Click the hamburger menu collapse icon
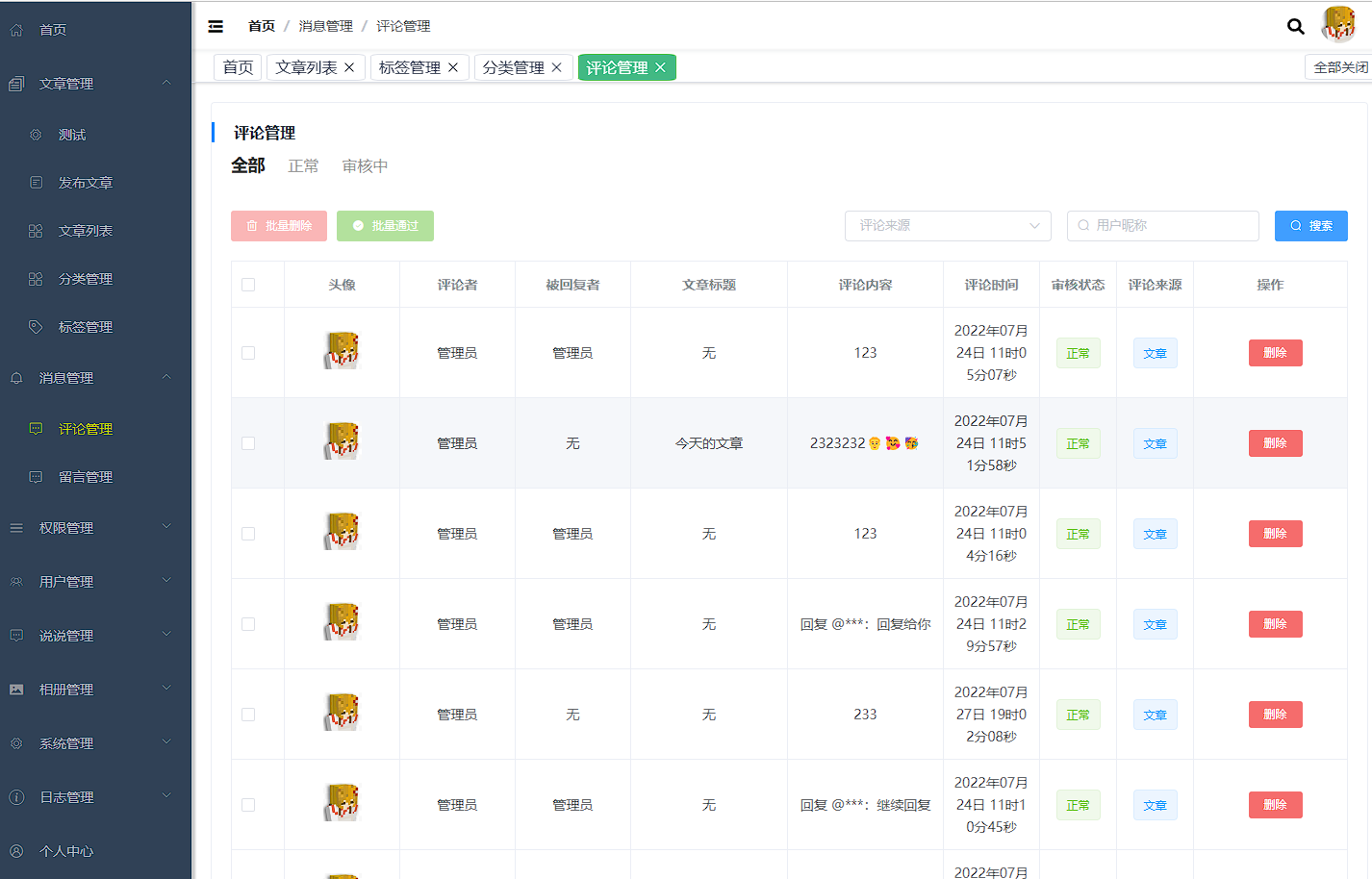This screenshot has height=879, width=1372. (216, 26)
